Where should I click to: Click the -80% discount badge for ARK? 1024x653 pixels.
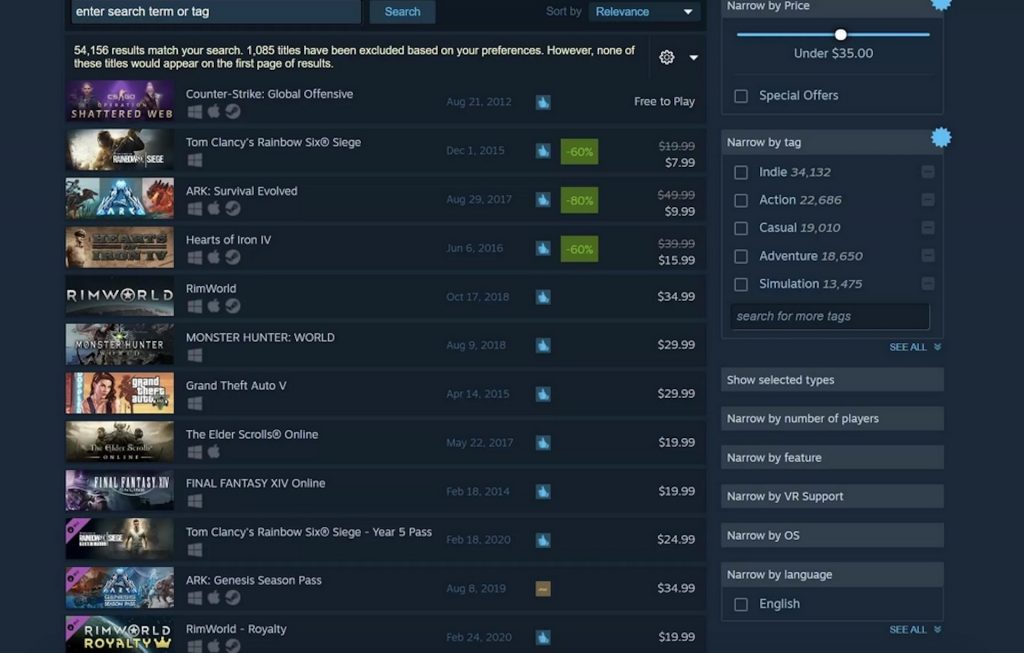[x=579, y=200]
